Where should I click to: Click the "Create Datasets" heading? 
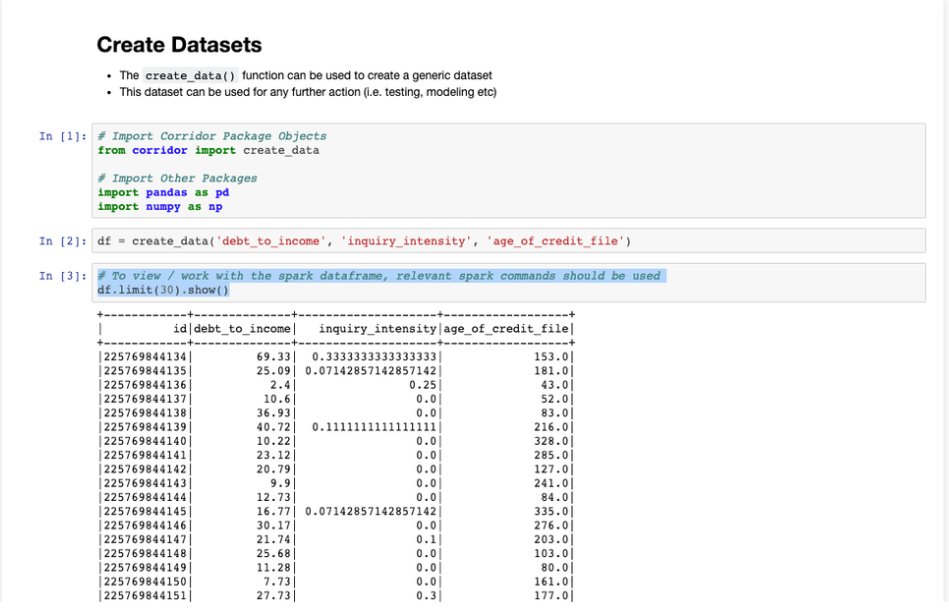point(179,45)
